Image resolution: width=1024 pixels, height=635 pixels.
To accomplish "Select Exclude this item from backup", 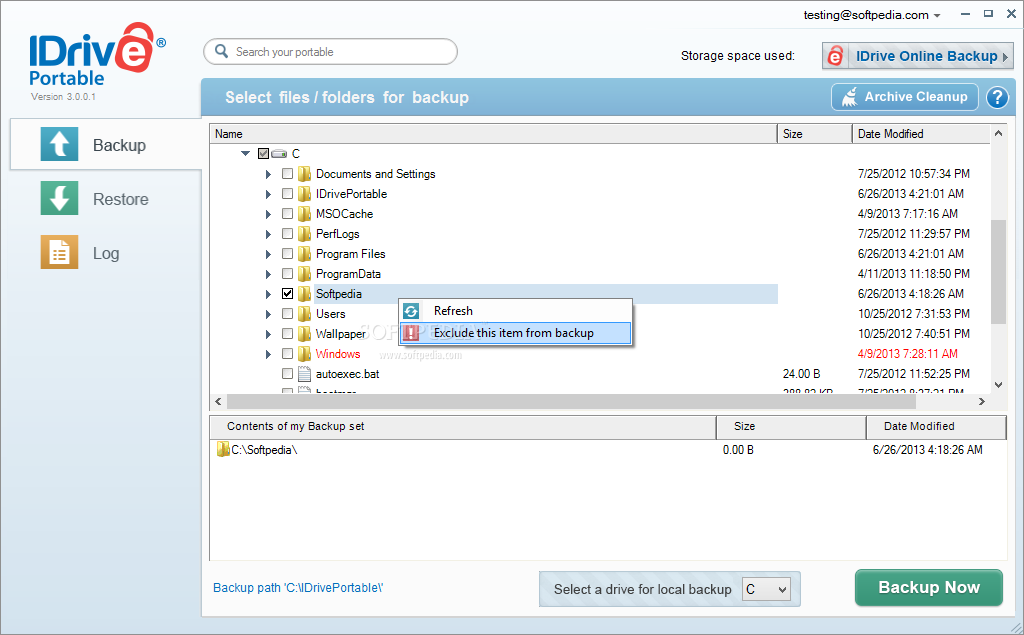I will coord(515,333).
